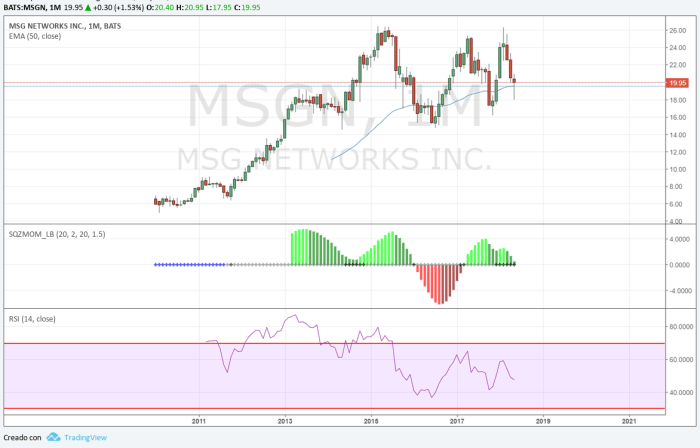
Task: Click the 2013 label on time axis
Action: click(285, 421)
